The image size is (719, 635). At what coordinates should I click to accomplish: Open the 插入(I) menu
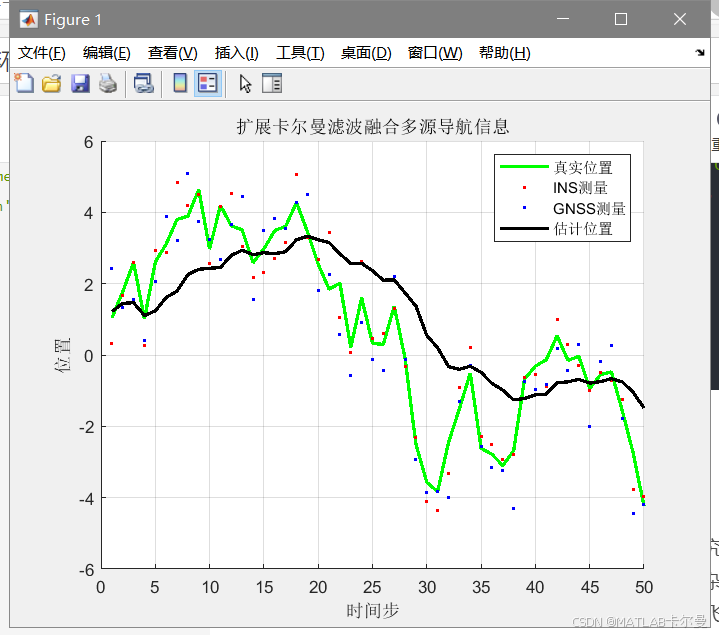pos(237,53)
